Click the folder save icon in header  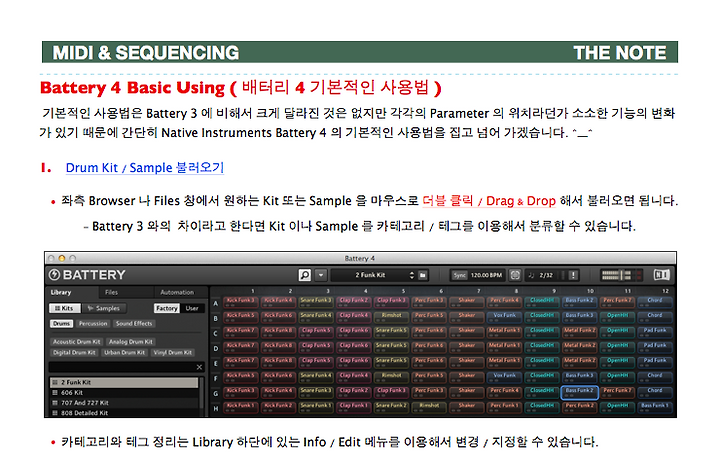click(x=423, y=275)
